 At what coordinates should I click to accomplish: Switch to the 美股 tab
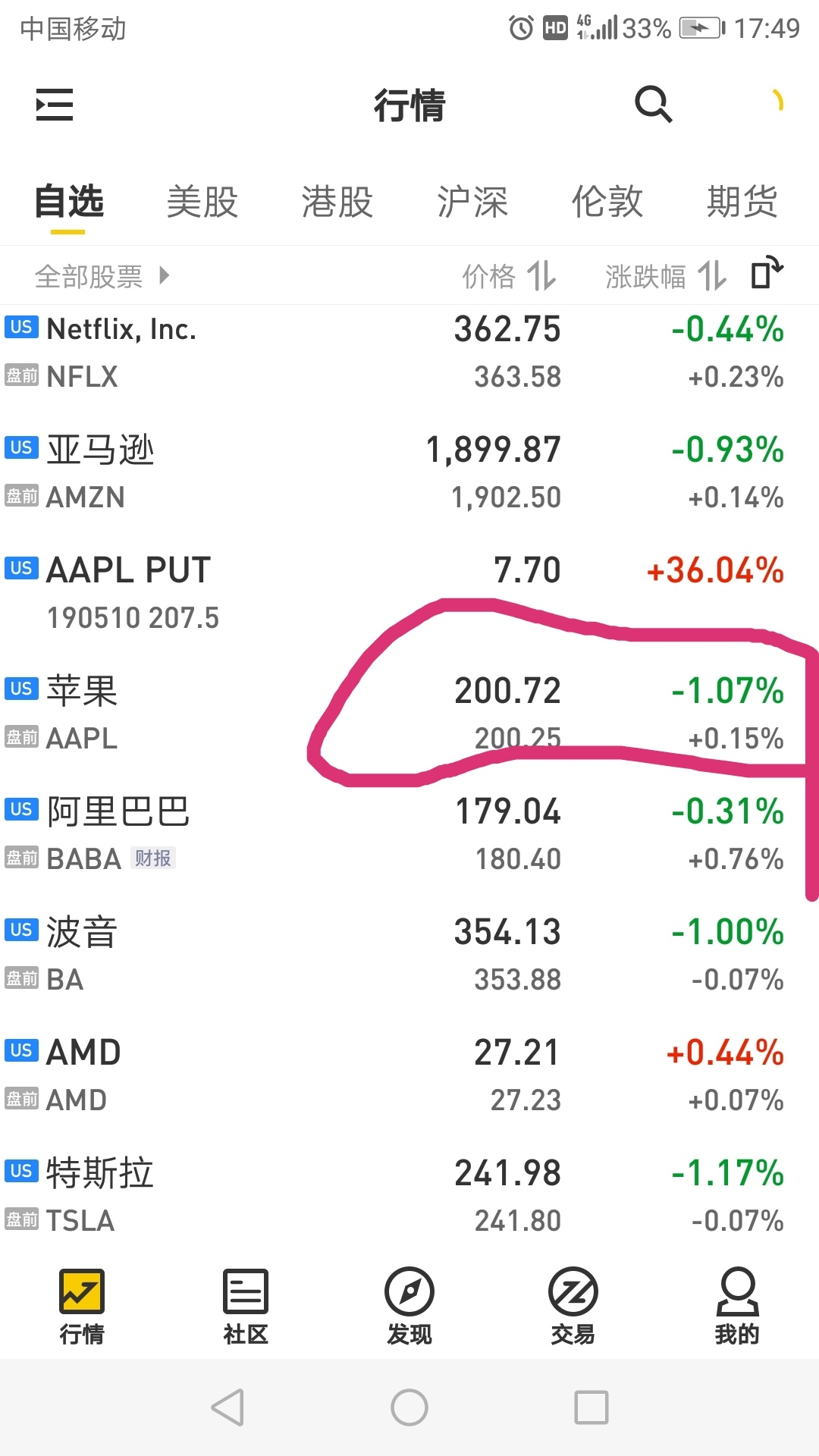pos(202,202)
